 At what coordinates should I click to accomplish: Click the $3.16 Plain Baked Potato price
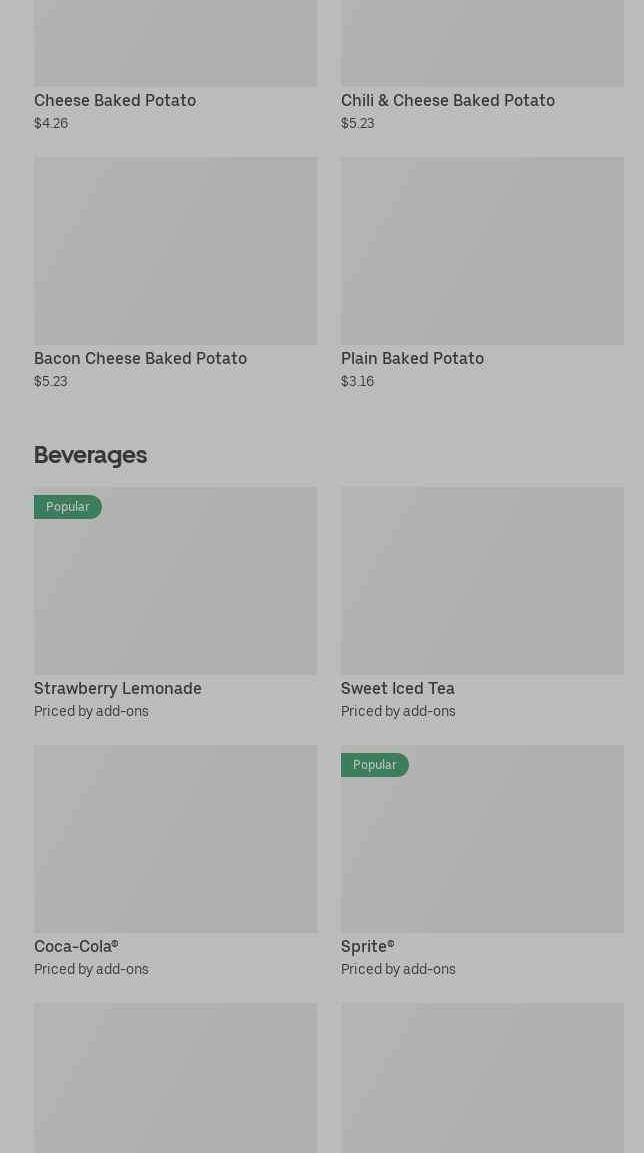(357, 382)
